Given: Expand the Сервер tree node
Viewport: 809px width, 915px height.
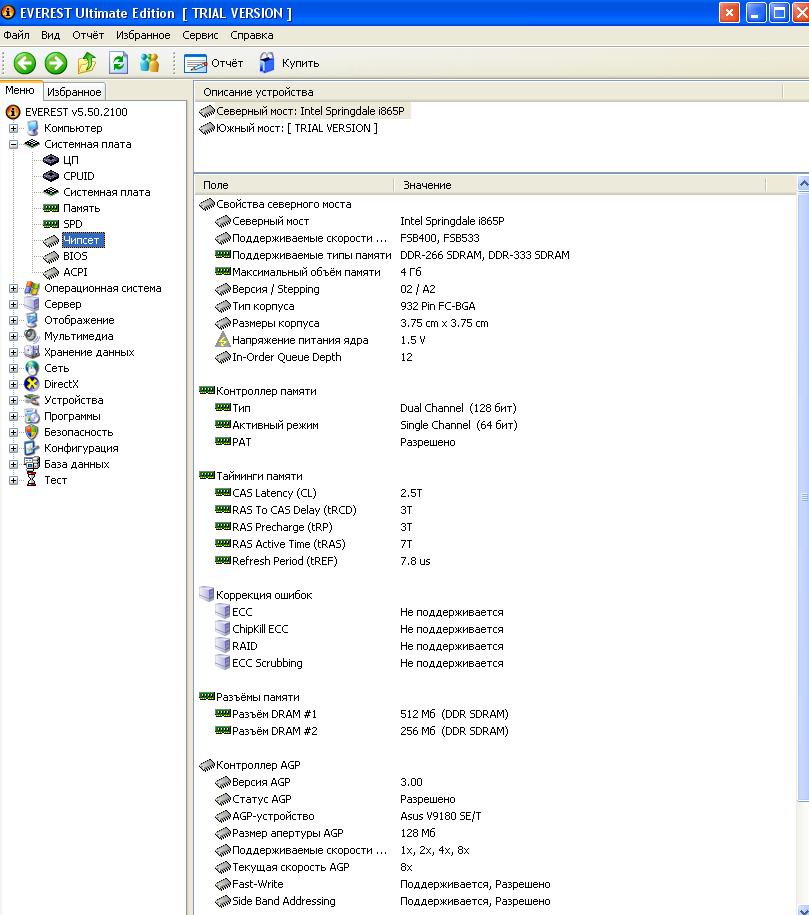Looking at the screenshot, I should [13, 304].
